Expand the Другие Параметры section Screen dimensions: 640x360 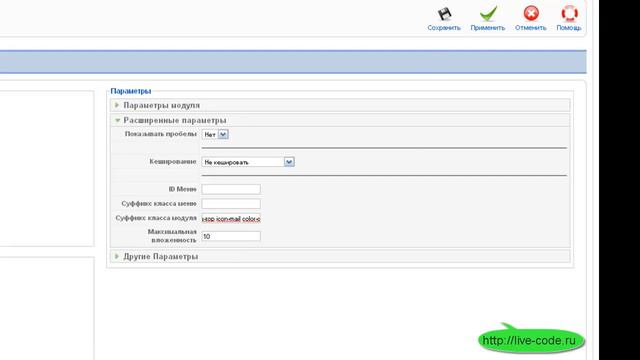340,256
